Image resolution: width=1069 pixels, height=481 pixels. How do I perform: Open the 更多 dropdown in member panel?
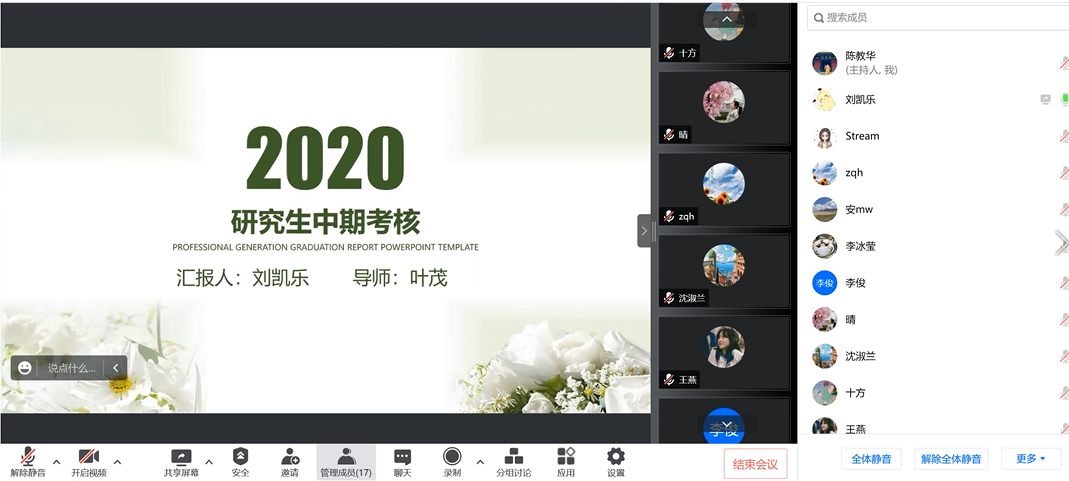tap(1031, 459)
